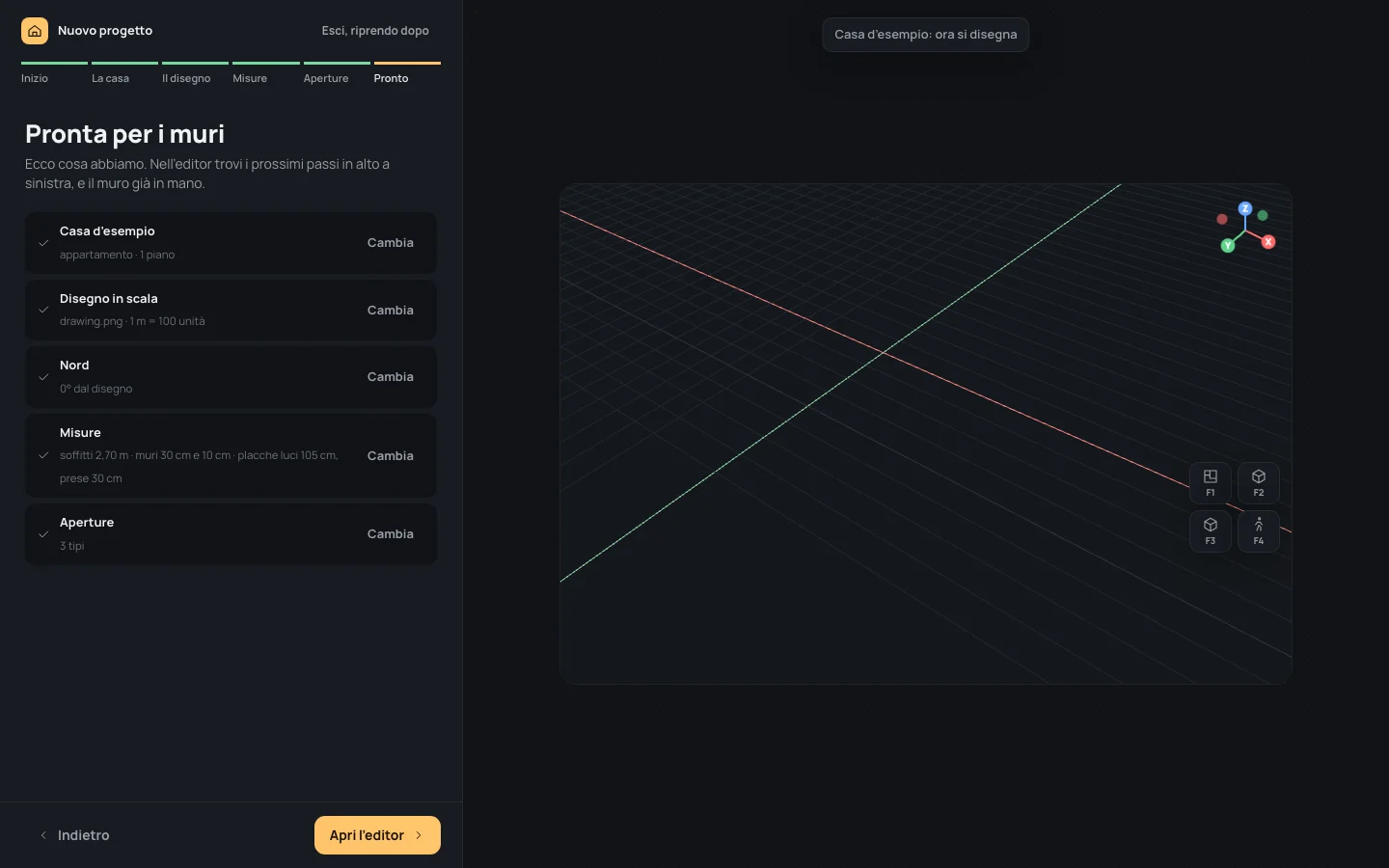Screen dimensions: 1389x868
Task: Select the F1 floor plan view icon
Action: click(x=1211, y=482)
